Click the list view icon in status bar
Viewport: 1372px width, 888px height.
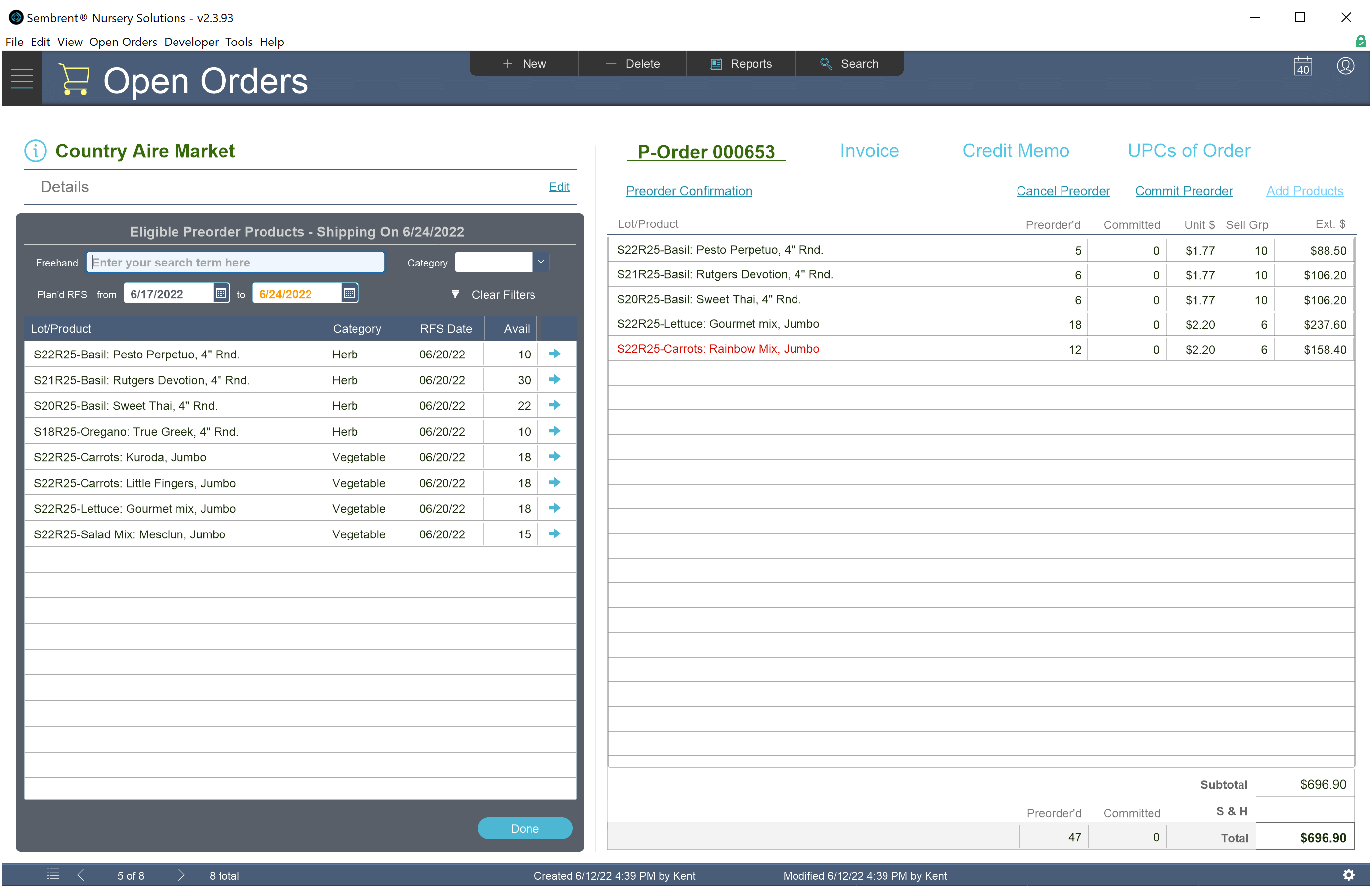click(x=53, y=874)
